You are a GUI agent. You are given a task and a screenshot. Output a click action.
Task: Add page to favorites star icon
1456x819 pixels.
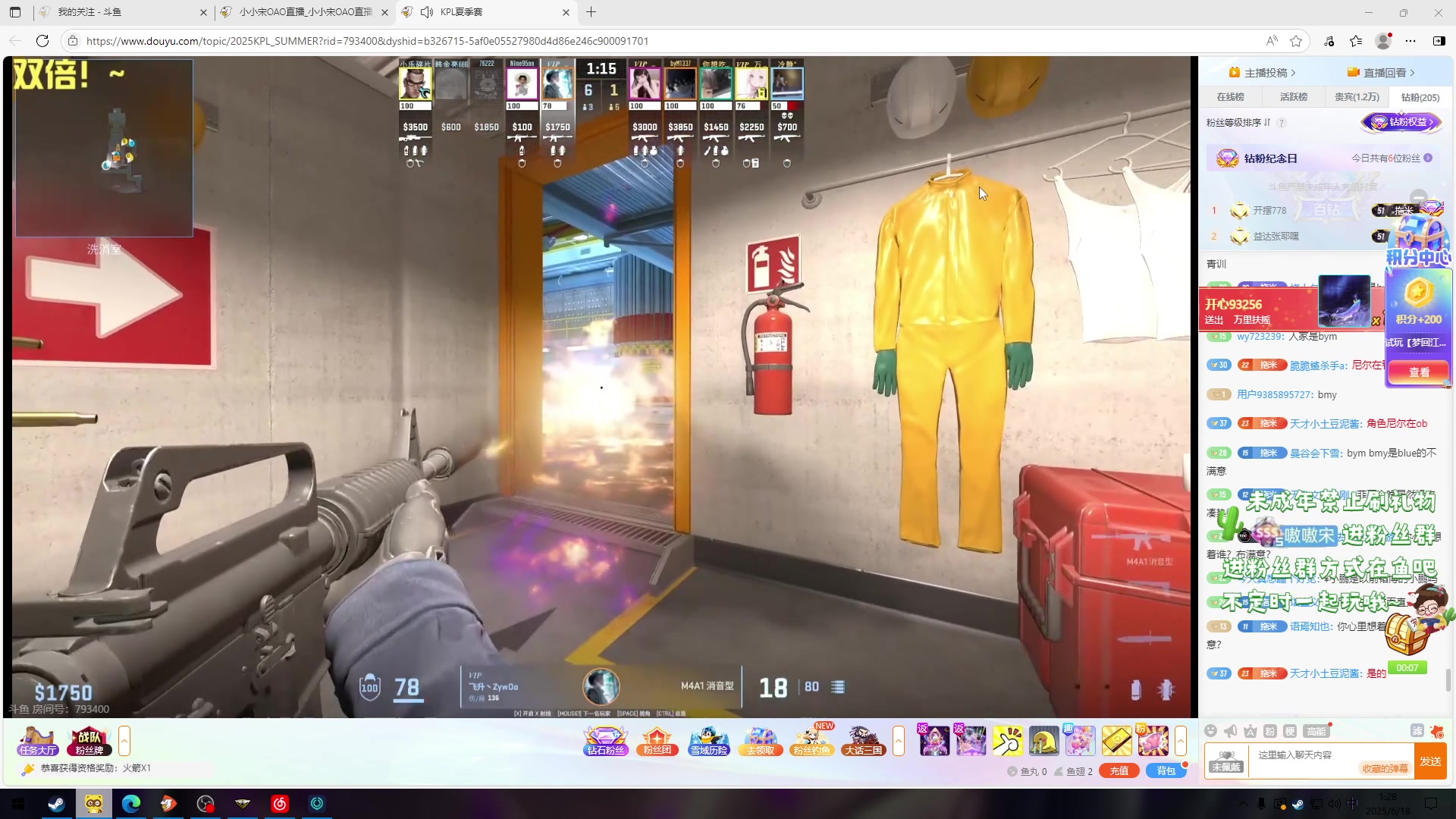1296,41
